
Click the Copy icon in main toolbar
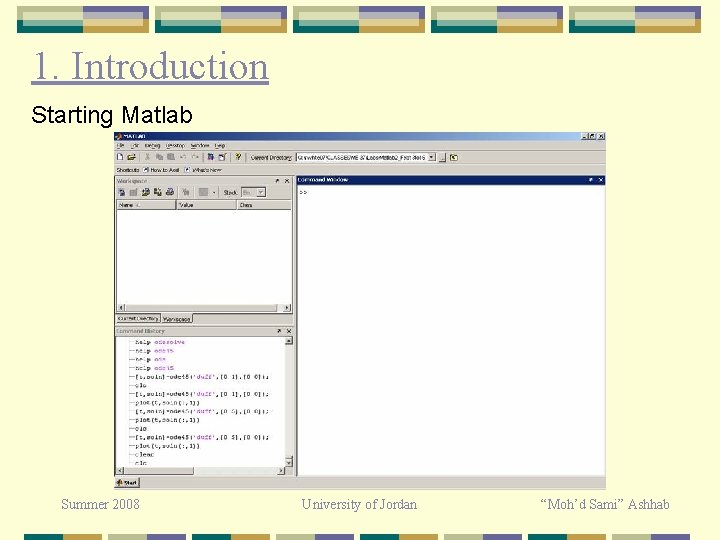pos(159,157)
